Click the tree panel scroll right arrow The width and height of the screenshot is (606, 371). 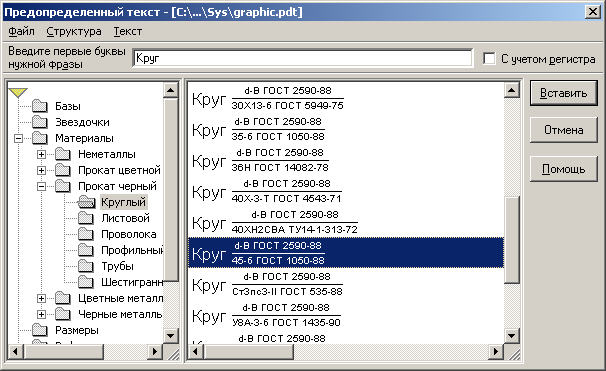click(155, 352)
